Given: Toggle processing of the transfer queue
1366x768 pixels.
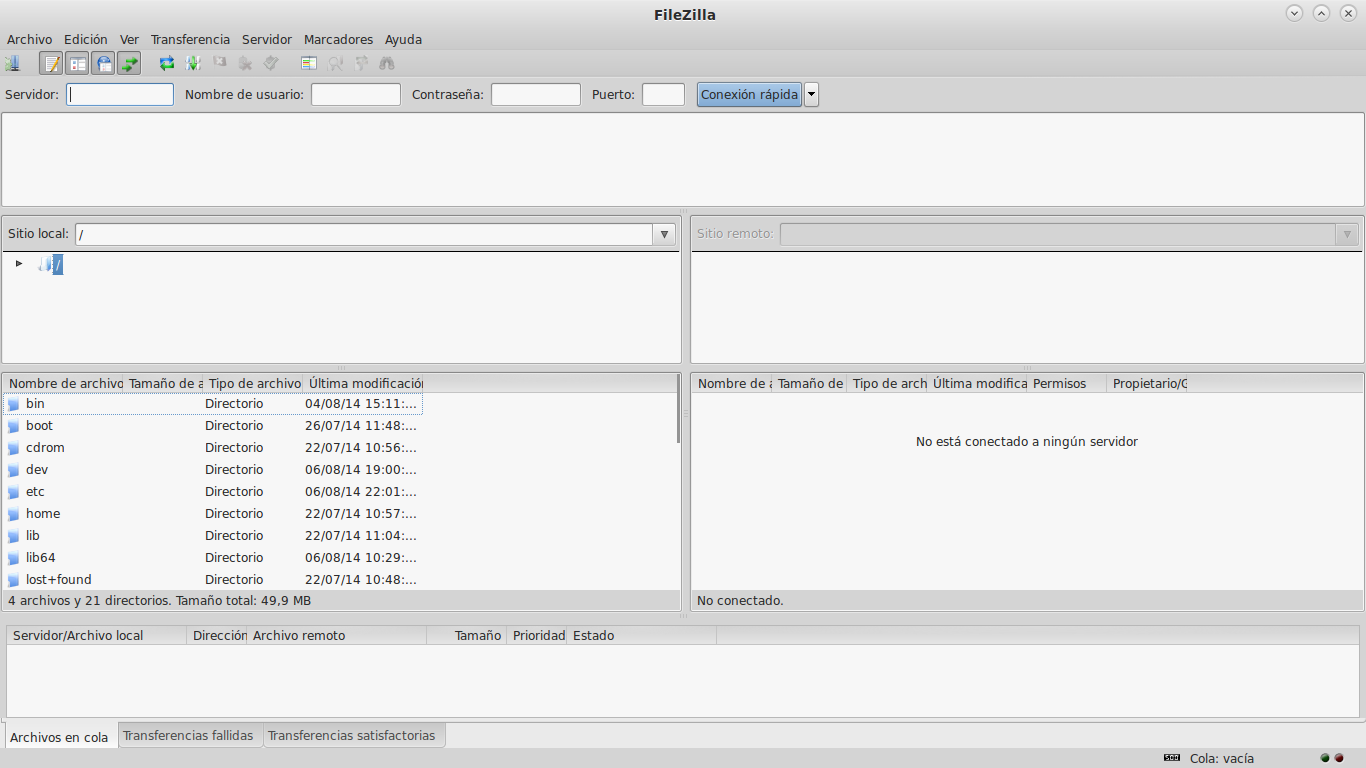Looking at the screenshot, I should [193, 64].
